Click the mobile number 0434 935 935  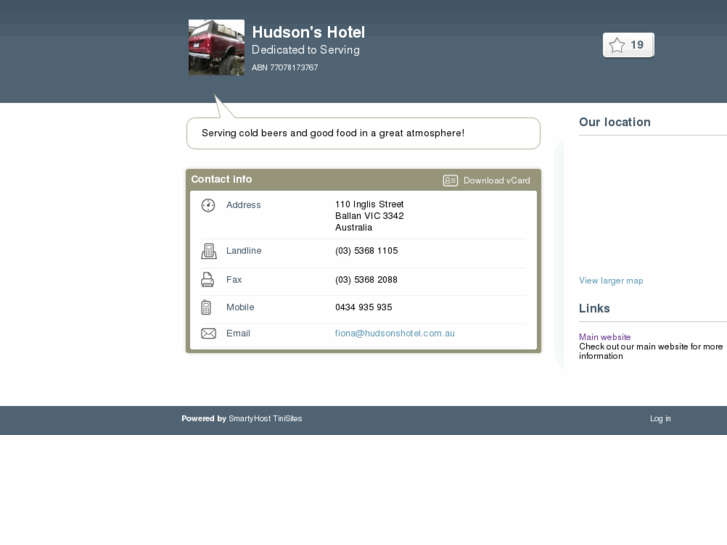[364, 307]
